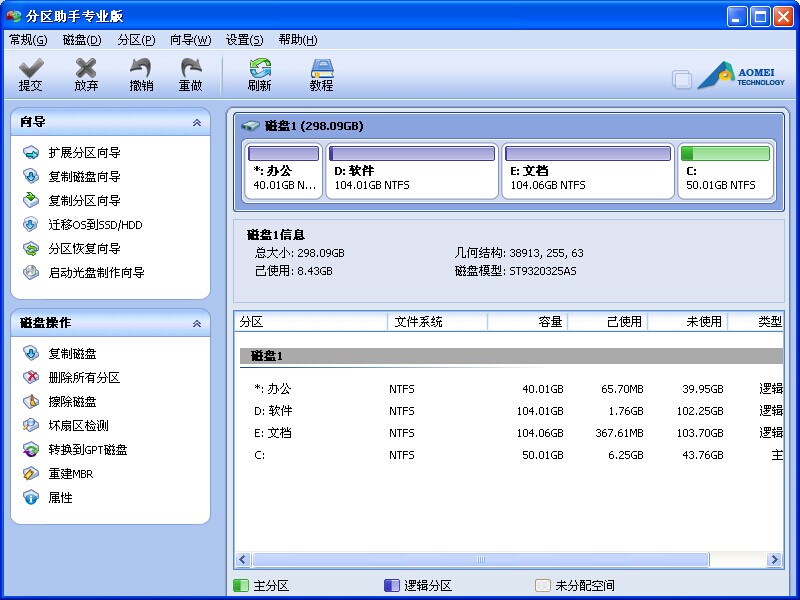Open the disk 属性 info icon
This screenshot has height=600, width=800.
click(x=31, y=497)
